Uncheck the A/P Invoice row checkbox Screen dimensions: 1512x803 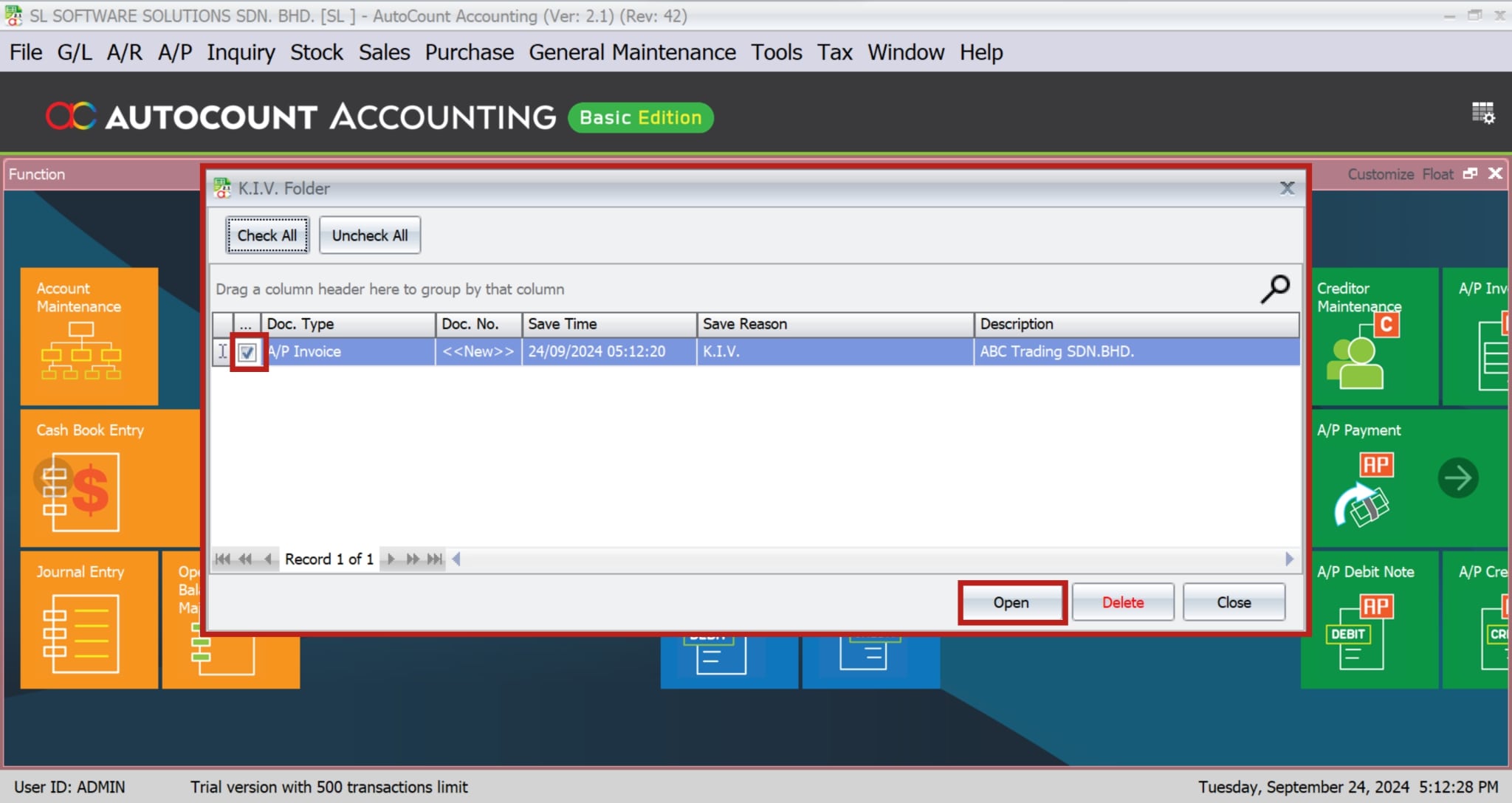pos(246,352)
